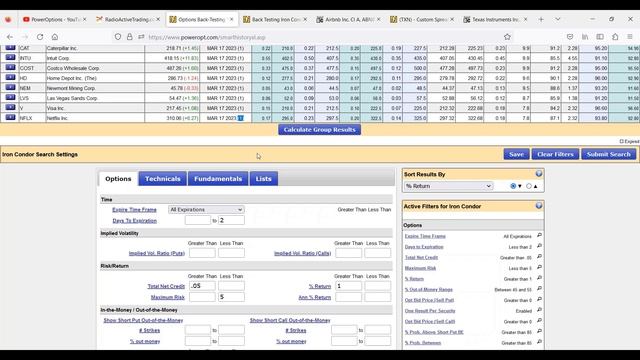Open the INTU row action icon
Viewport: 640px width, 360px height.
point(10,58)
